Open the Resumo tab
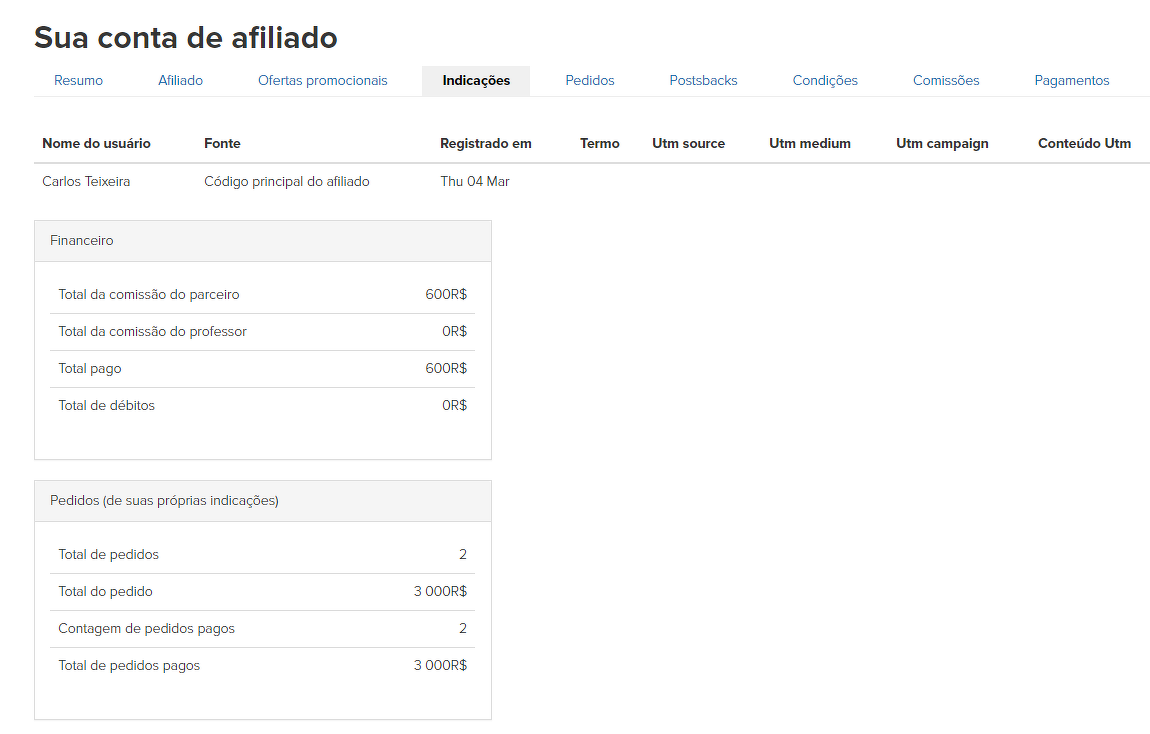Viewport: 1150px width, 734px height. pos(78,81)
